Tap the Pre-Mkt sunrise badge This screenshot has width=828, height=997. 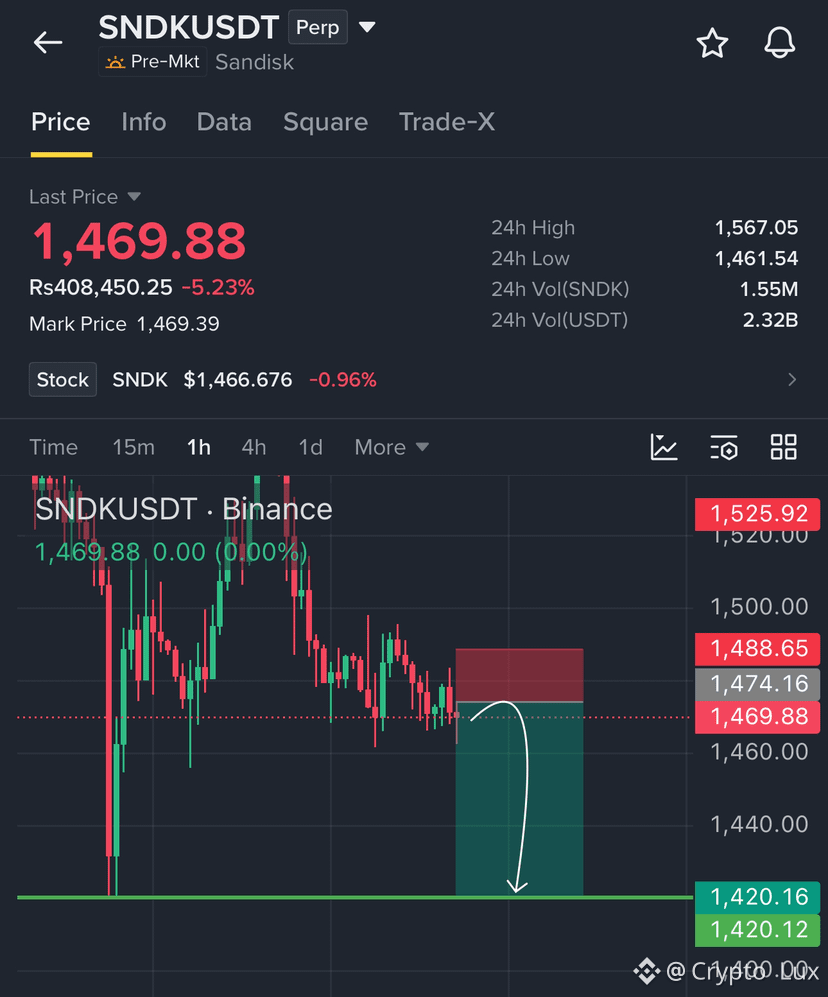coord(153,62)
